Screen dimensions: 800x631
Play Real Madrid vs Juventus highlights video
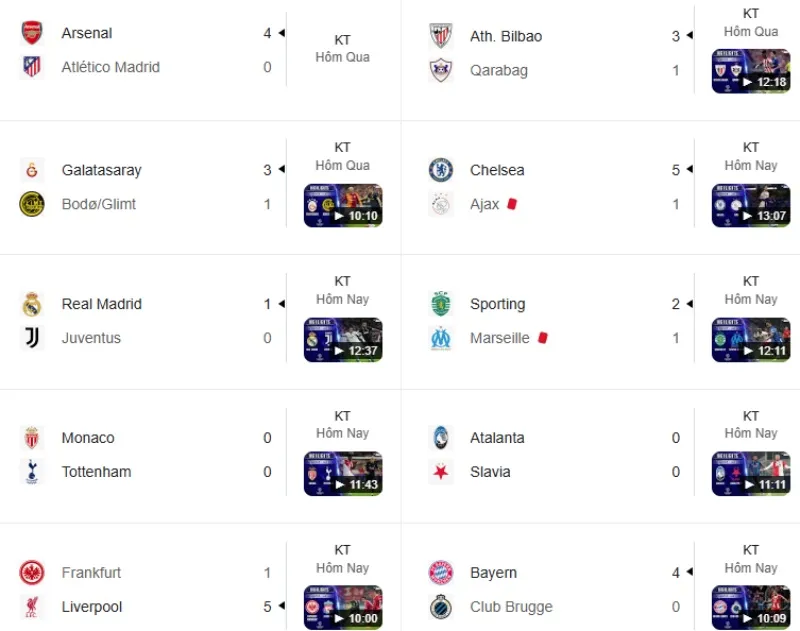point(342,340)
